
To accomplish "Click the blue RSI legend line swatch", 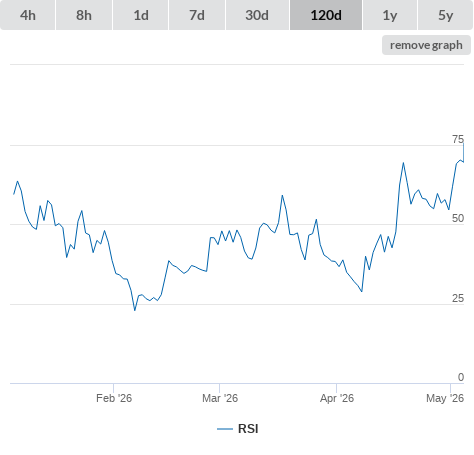I will pyautogui.click(x=225, y=429).
